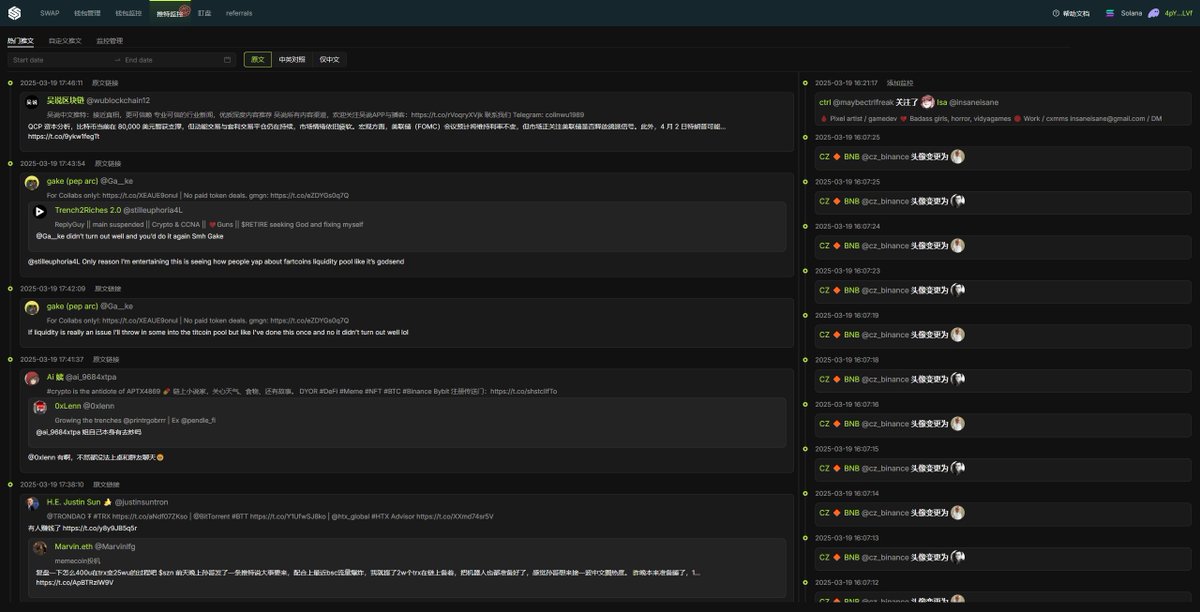Click the app logo in the top-left corner

coord(14,13)
